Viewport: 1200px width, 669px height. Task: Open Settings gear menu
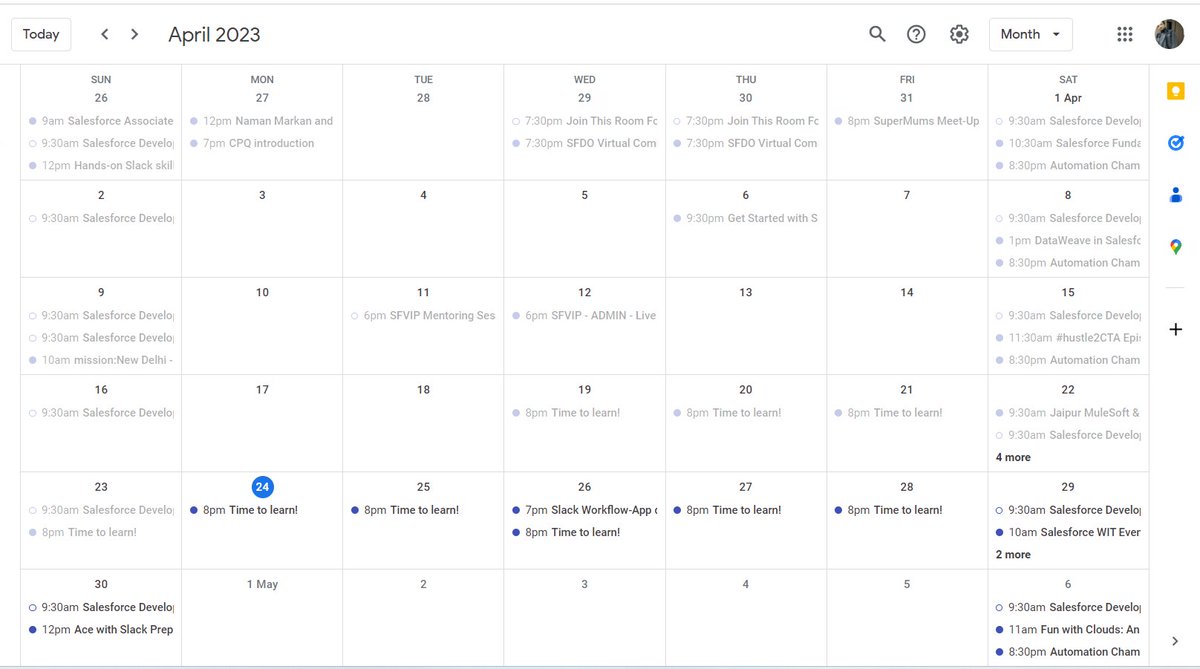coord(959,34)
